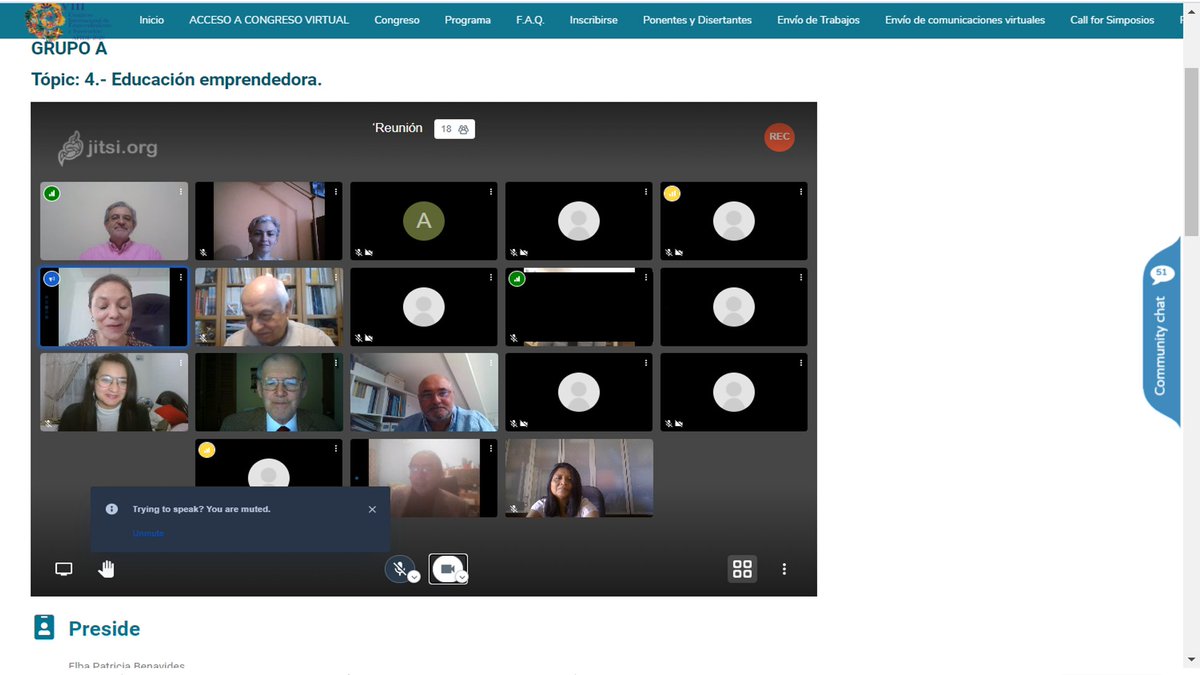Click green connection indicator on pink-shirt man's tile
The image size is (1200, 675).
52,193
